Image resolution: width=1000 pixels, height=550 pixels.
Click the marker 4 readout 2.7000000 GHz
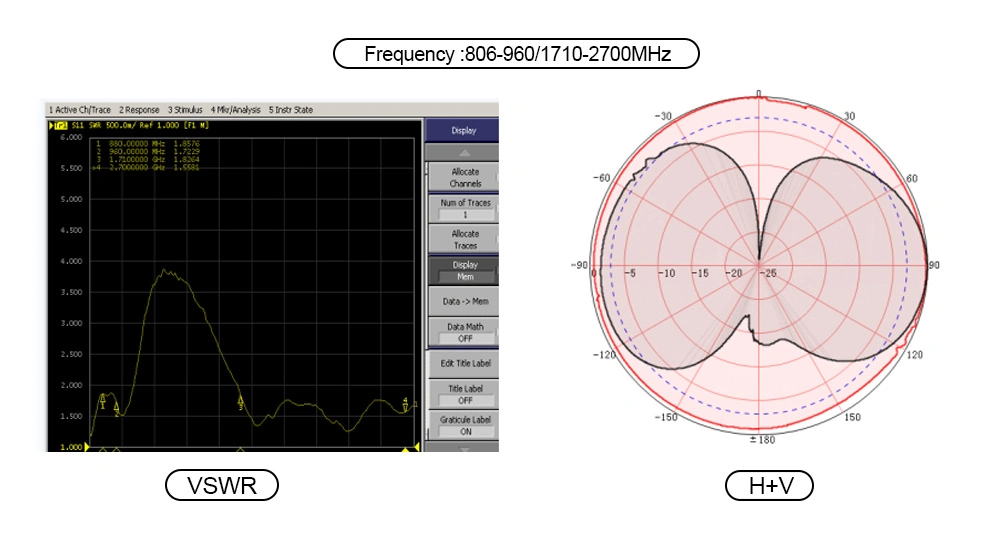coord(146,167)
